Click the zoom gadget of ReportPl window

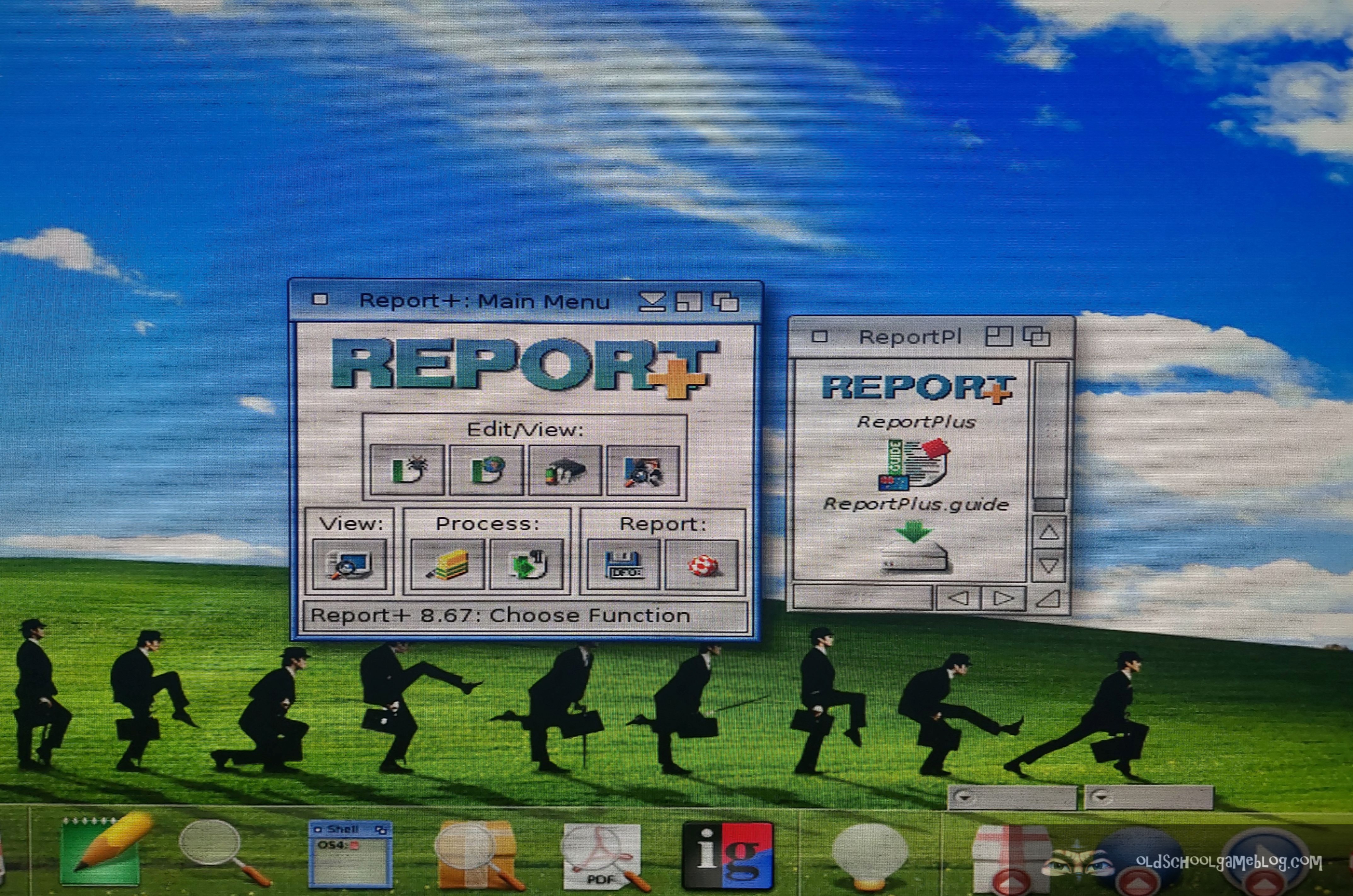point(999,336)
